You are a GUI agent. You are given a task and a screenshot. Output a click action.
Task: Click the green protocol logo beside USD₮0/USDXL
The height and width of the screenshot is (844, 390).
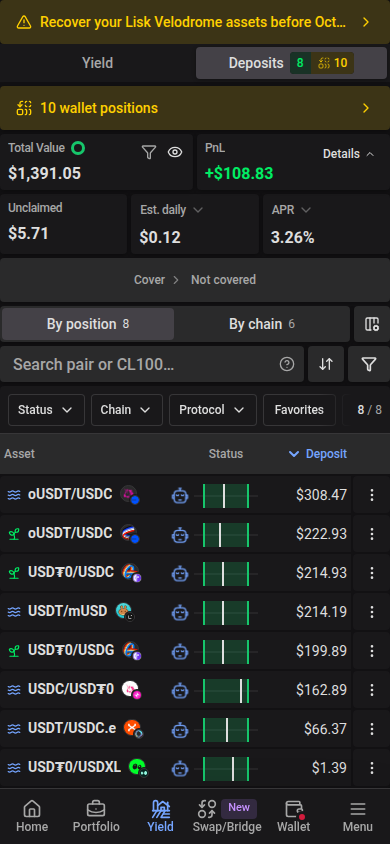(138, 768)
